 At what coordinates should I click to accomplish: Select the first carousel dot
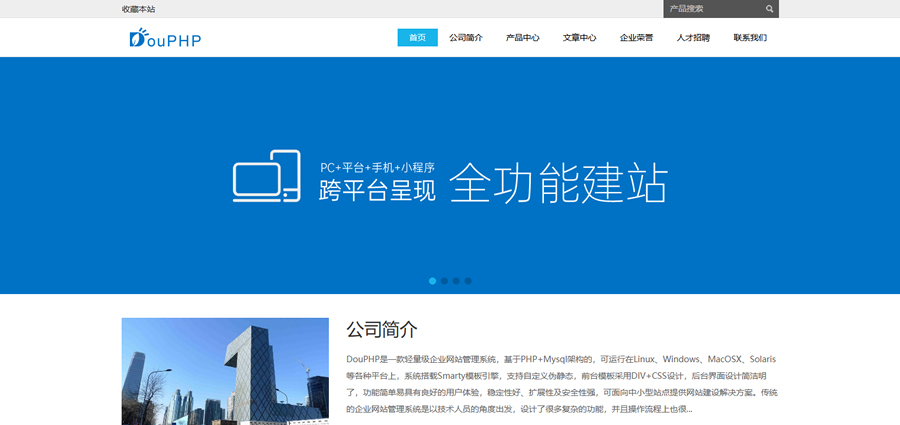pos(432,281)
